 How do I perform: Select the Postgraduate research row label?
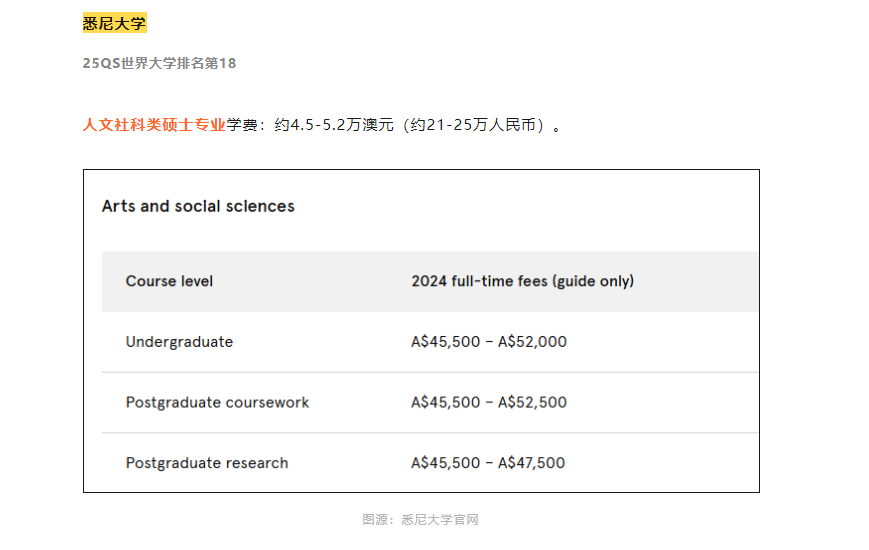click(x=207, y=462)
